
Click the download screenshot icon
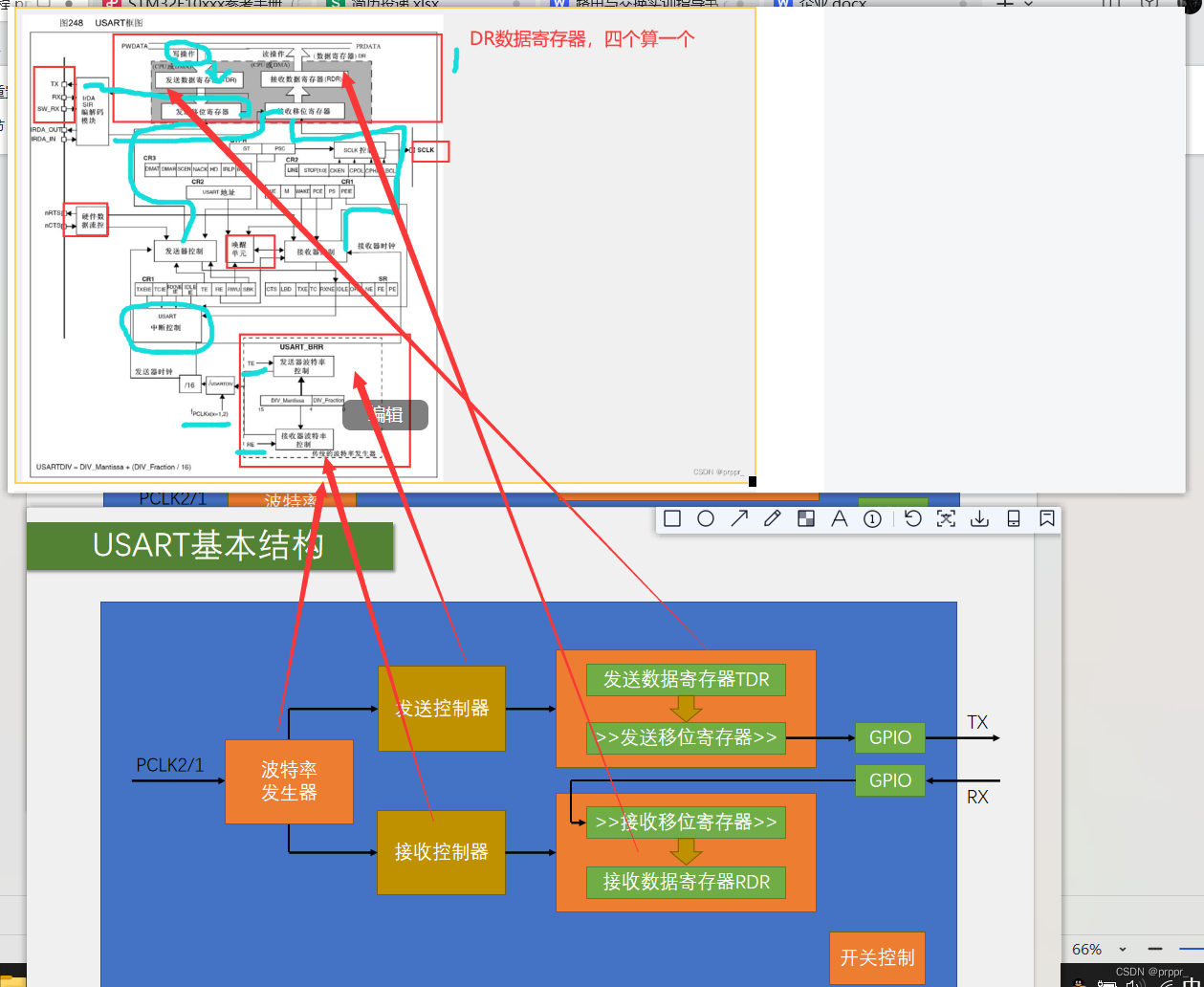(978, 517)
